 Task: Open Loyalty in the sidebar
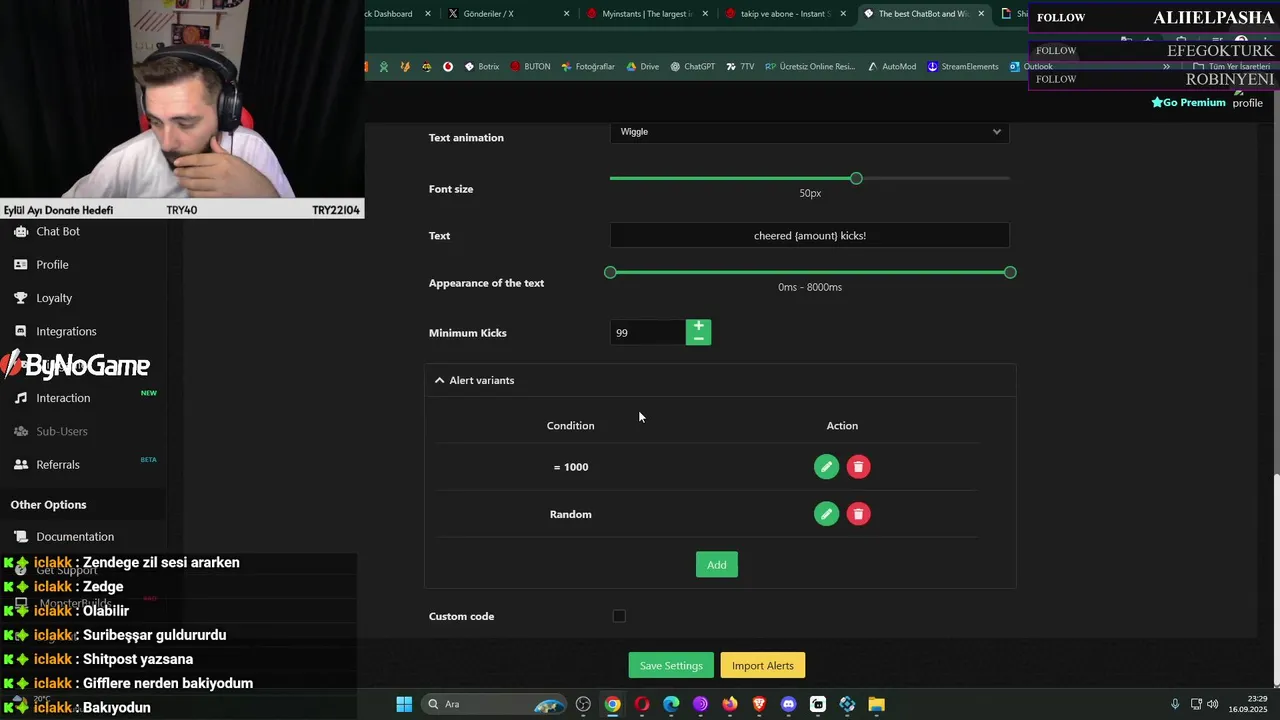(x=54, y=298)
